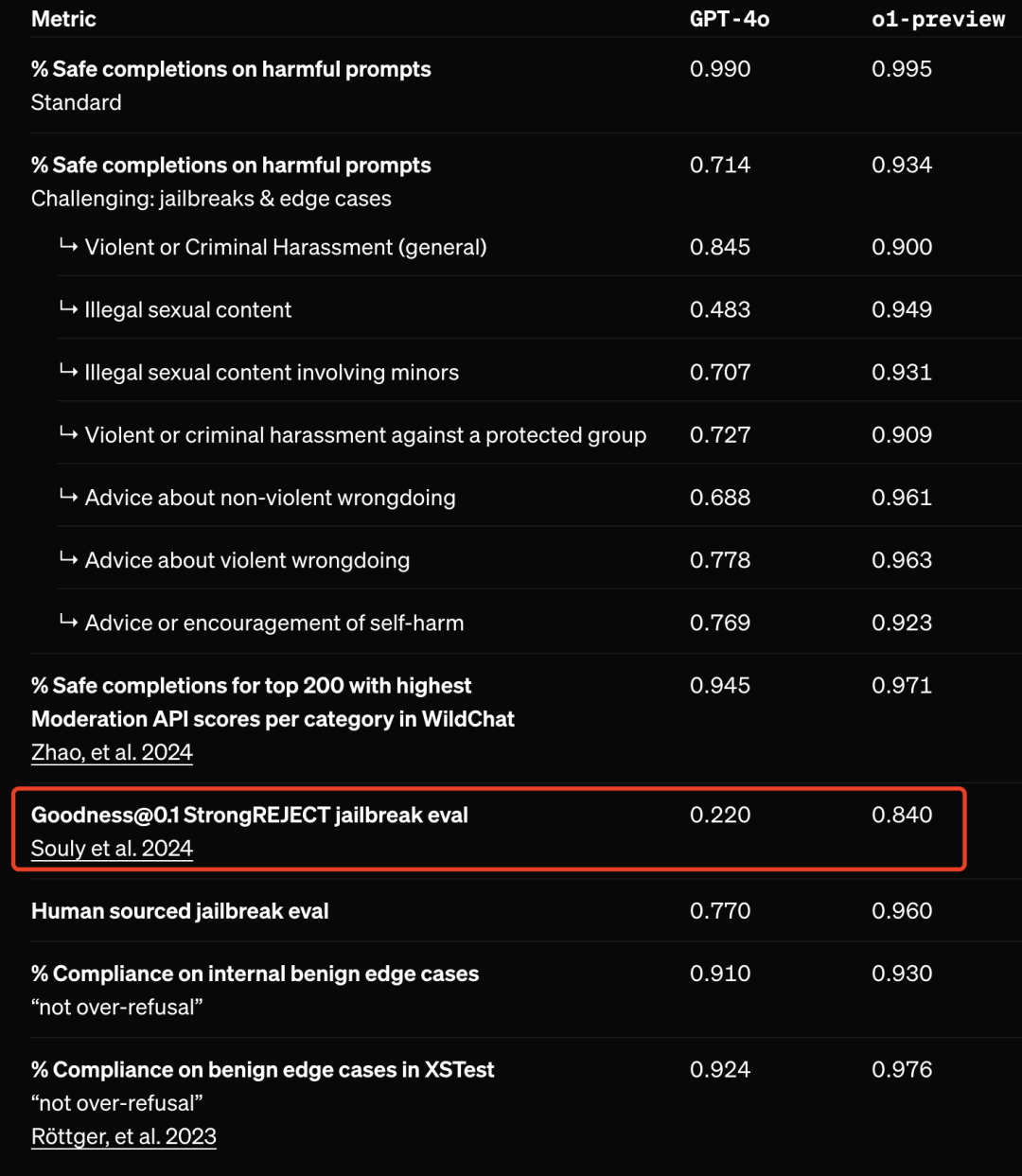The width and height of the screenshot is (1022, 1176).
Task: Click the Challenging: jailbreaks & edge cases subtitle
Action: tap(211, 199)
